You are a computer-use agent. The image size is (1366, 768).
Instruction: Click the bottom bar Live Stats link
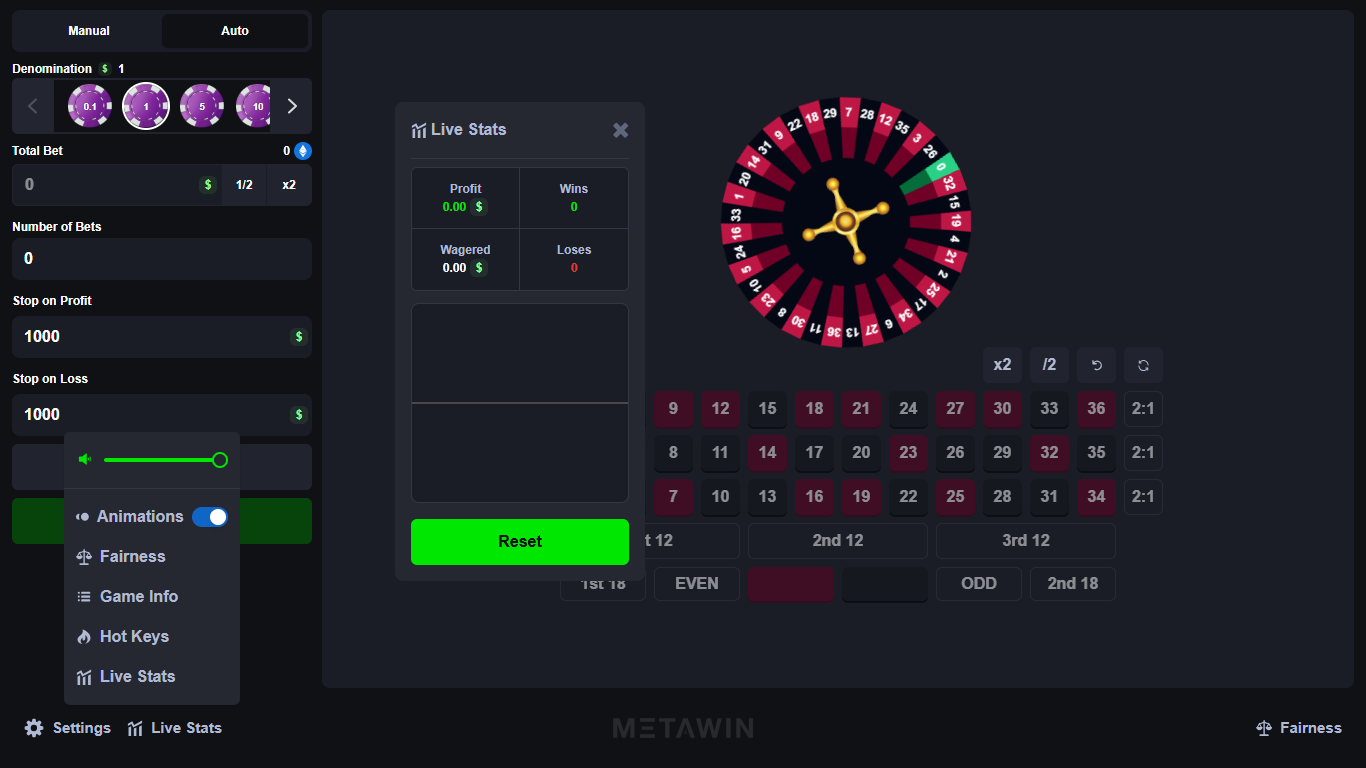click(175, 728)
